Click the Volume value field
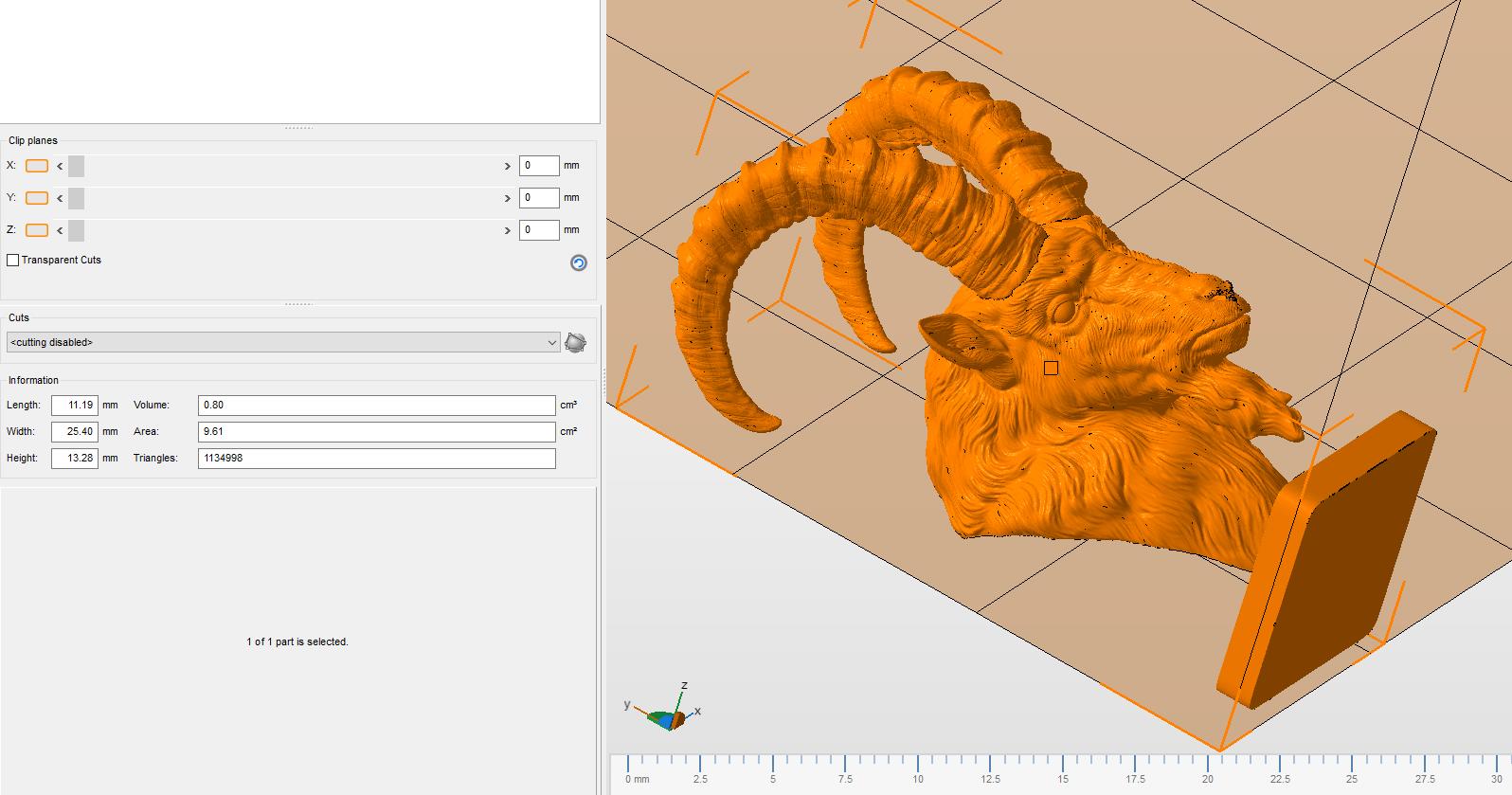This screenshot has height=795, width=1512. (376, 406)
